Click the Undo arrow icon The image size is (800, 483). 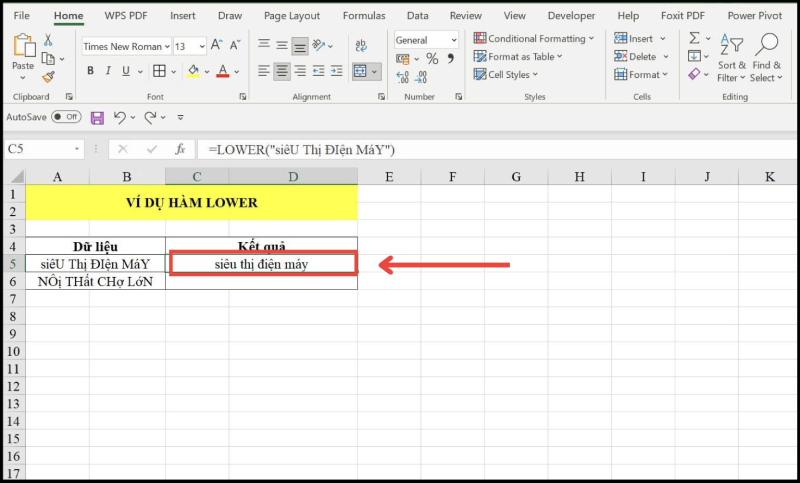(119, 117)
